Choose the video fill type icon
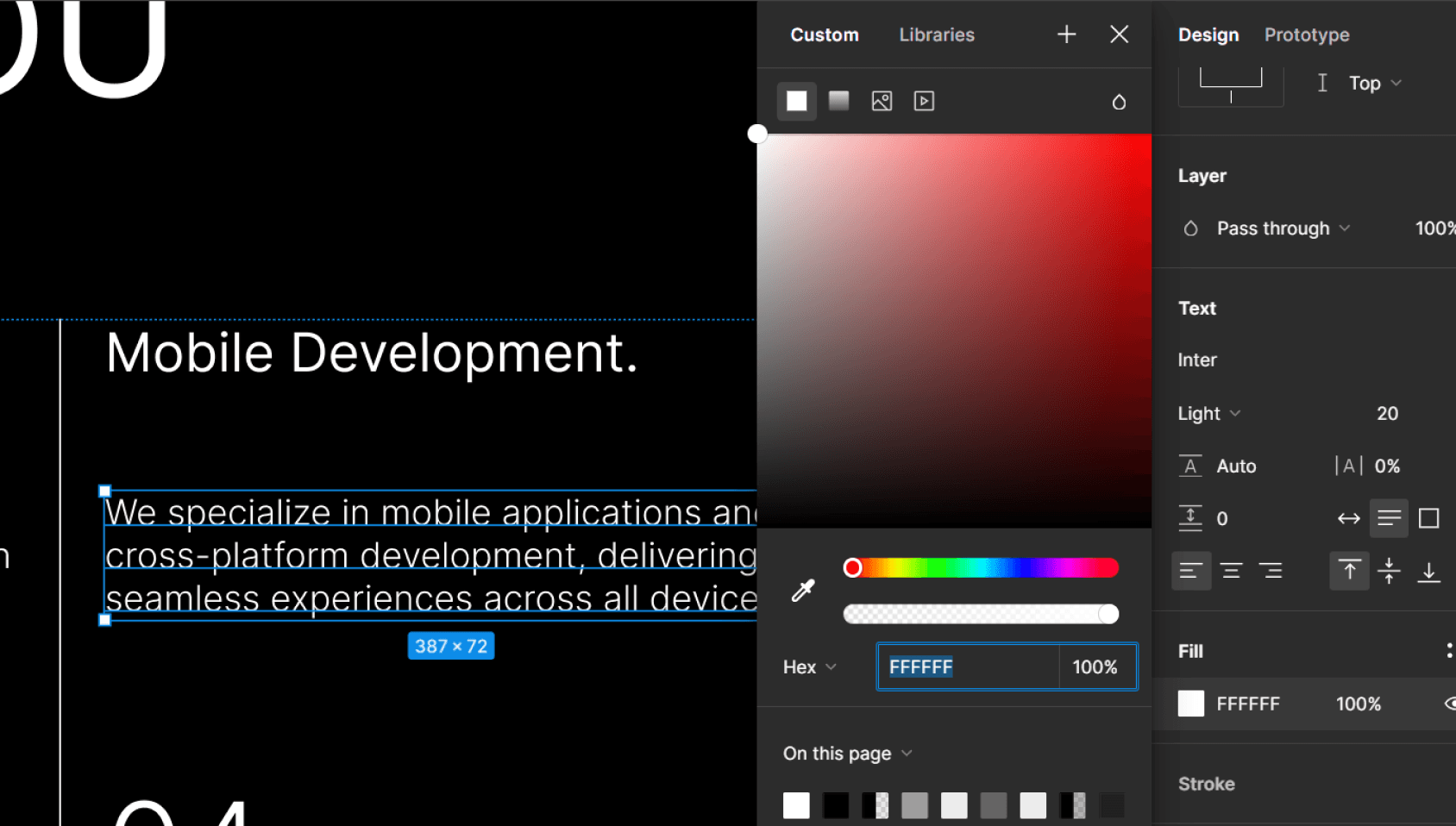This screenshot has height=826, width=1456. click(924, 101)
